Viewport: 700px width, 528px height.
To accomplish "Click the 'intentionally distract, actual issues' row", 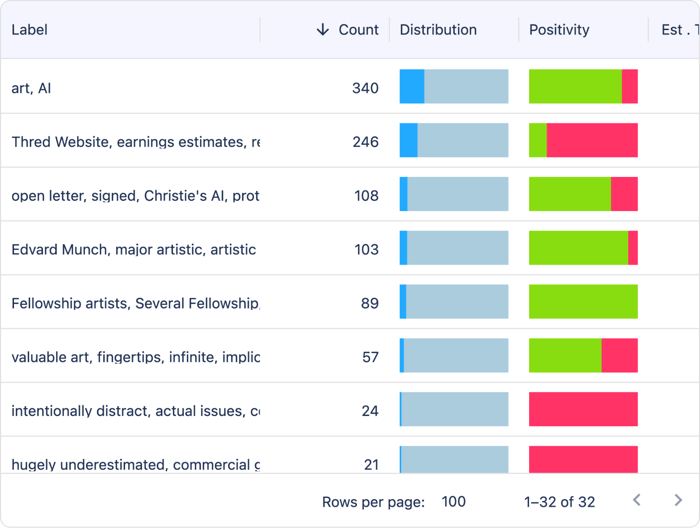I will [135, 411].
